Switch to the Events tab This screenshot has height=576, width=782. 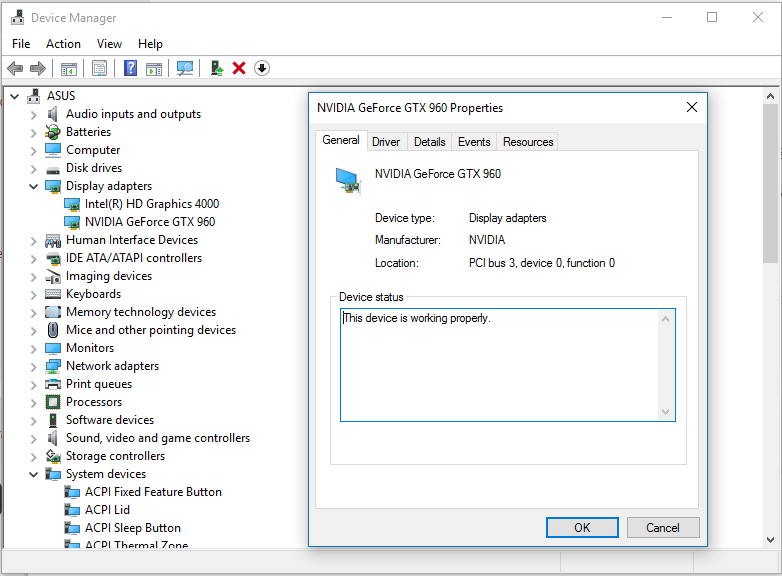click(x=474, y=142)
